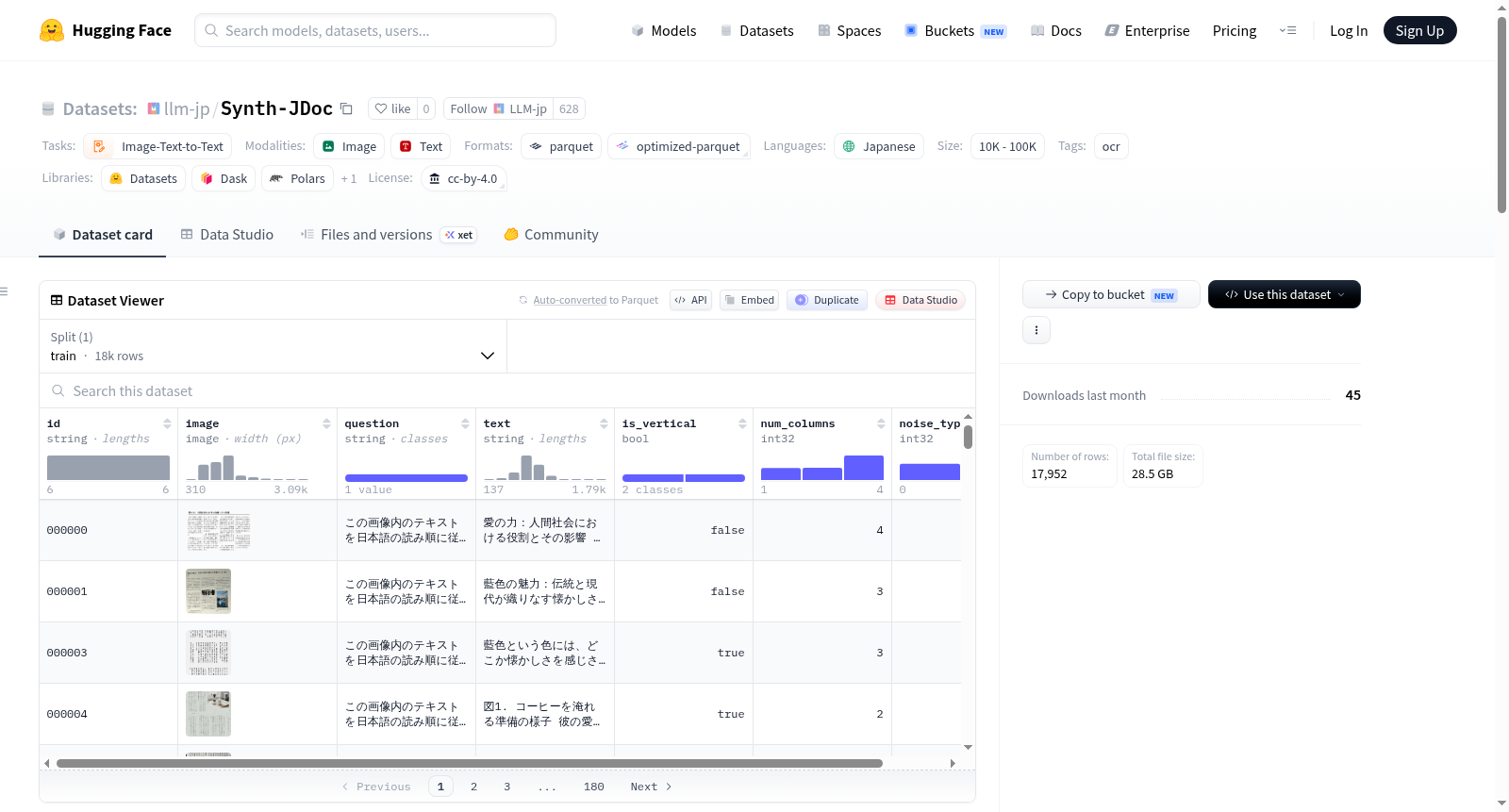Screen dimensions: 1509x812
Task: Click the dataset viewer vertical scrollbar
Action: [968, 438]
